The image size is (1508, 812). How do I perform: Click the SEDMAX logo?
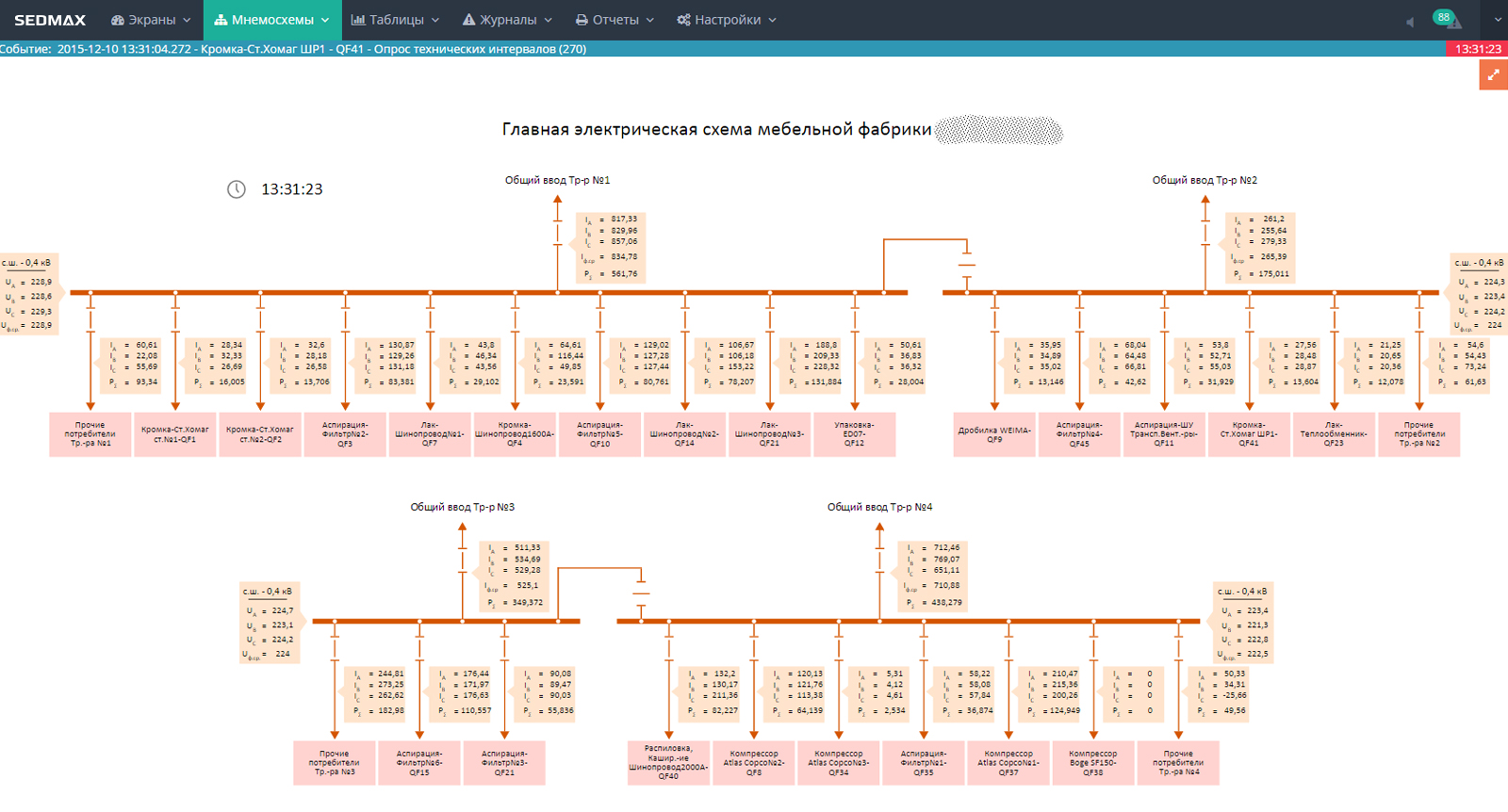point(50,20)
